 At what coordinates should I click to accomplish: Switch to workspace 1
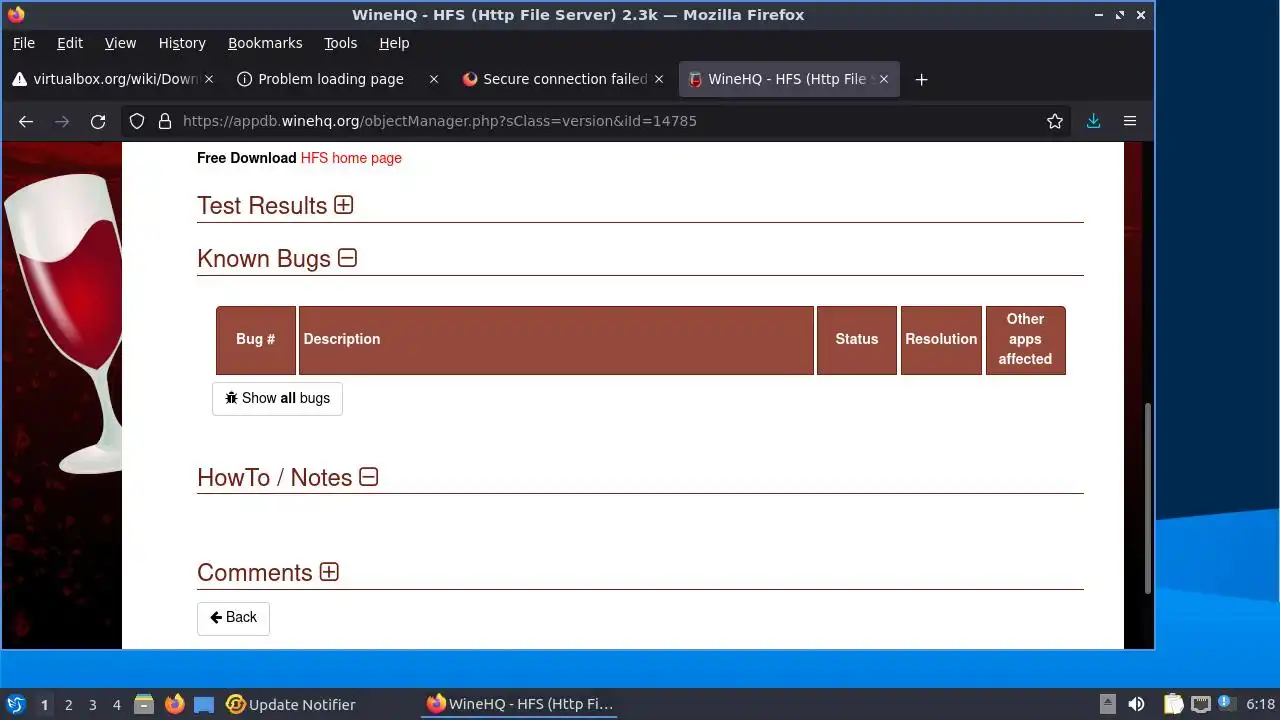click(45, 705)
